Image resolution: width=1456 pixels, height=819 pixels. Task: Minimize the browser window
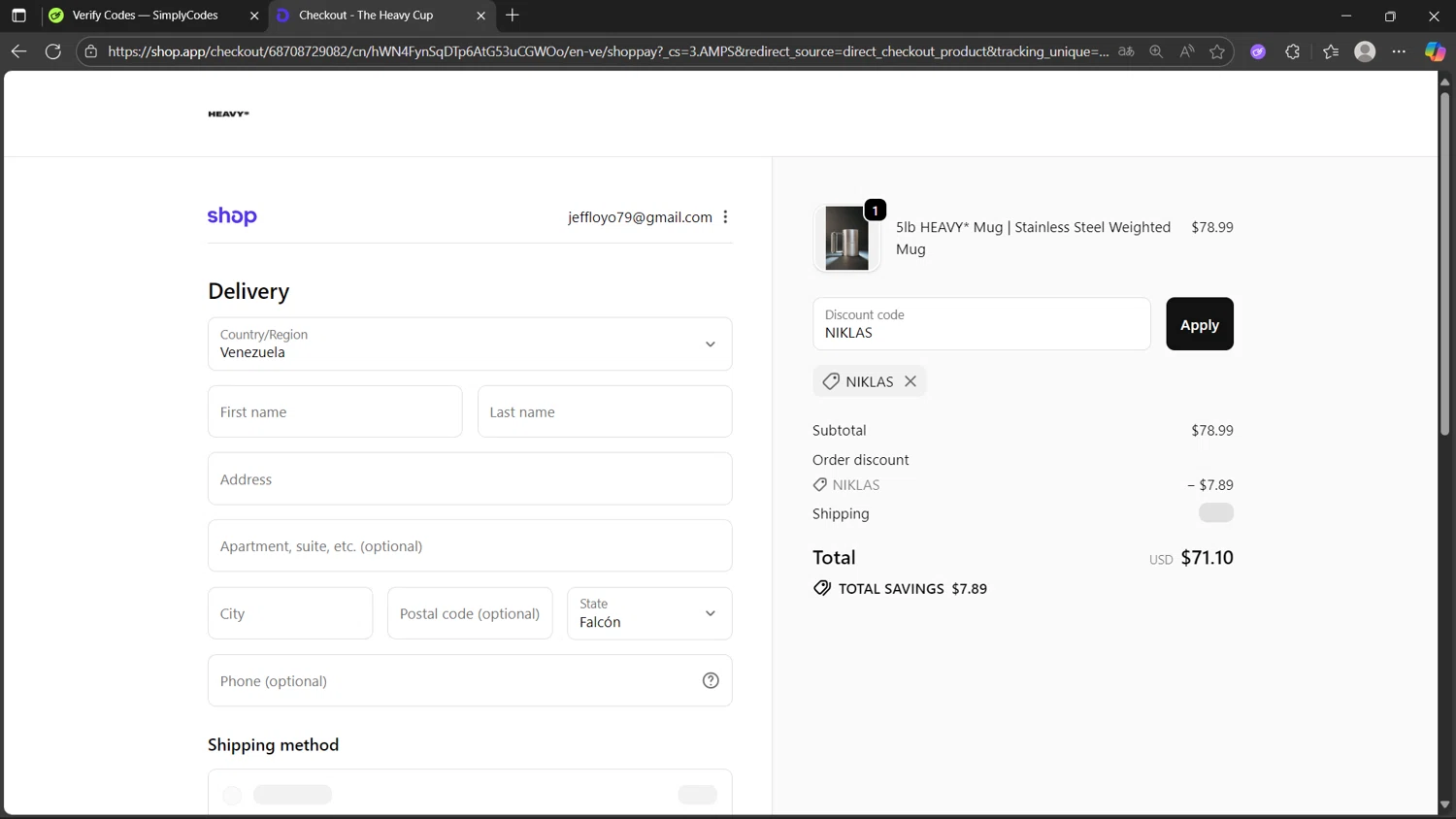click(x=1345, y=16)
